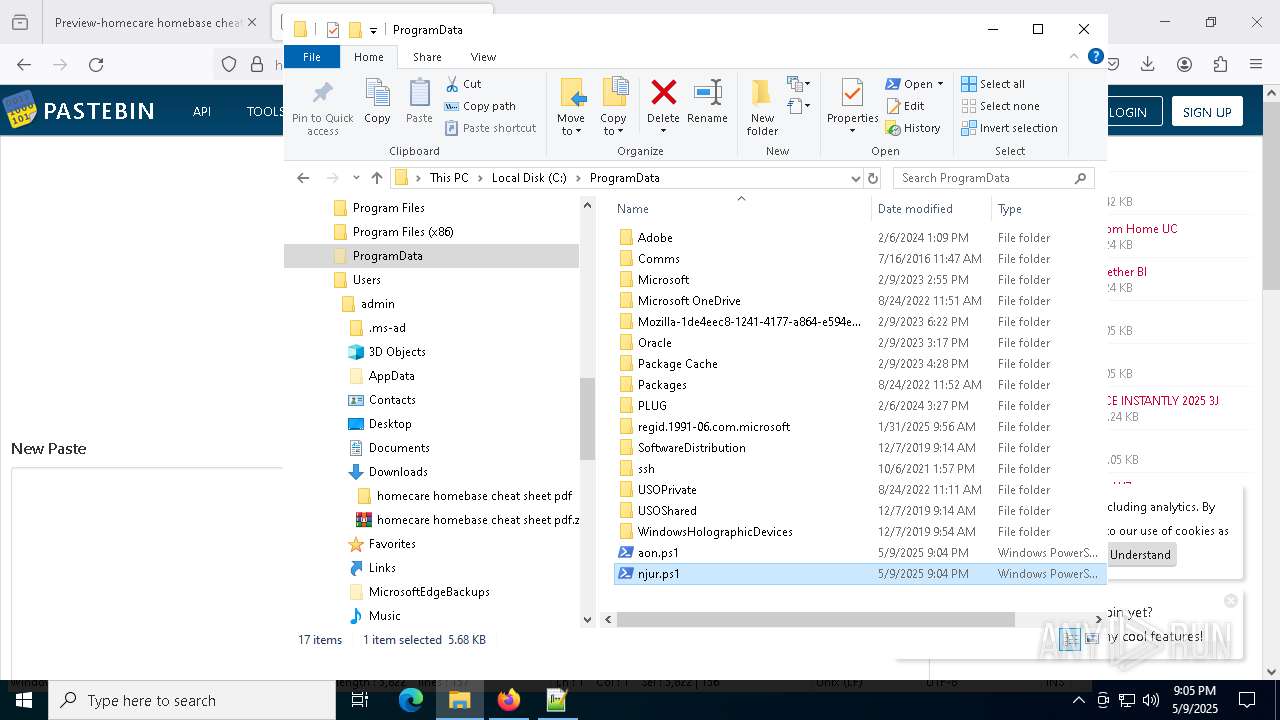This screenshot has width=1280, height=720.
Task: Click the Copy icon in Clipboard group
Action: 377,101
